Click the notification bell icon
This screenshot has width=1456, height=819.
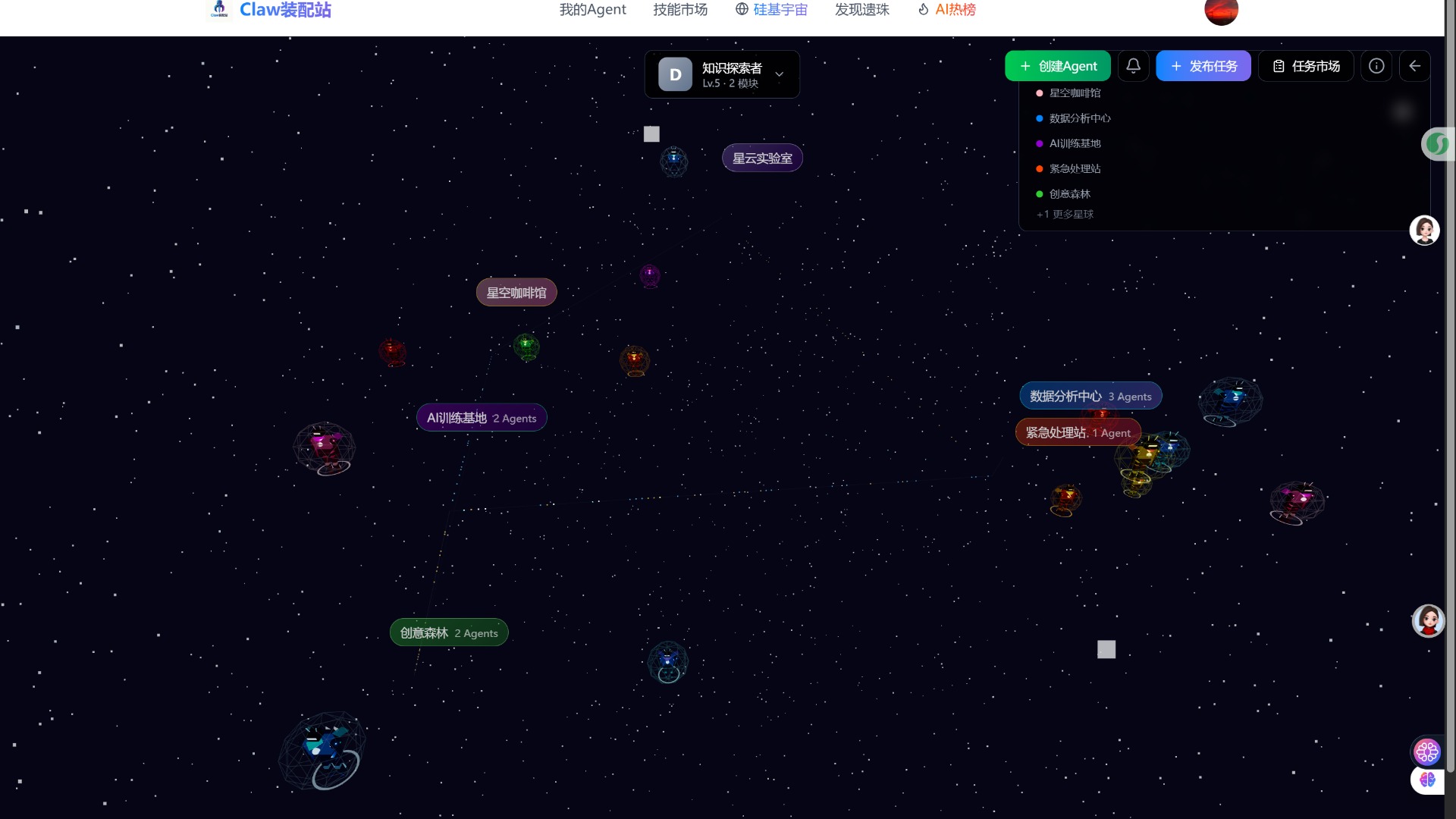point(1133,66)
